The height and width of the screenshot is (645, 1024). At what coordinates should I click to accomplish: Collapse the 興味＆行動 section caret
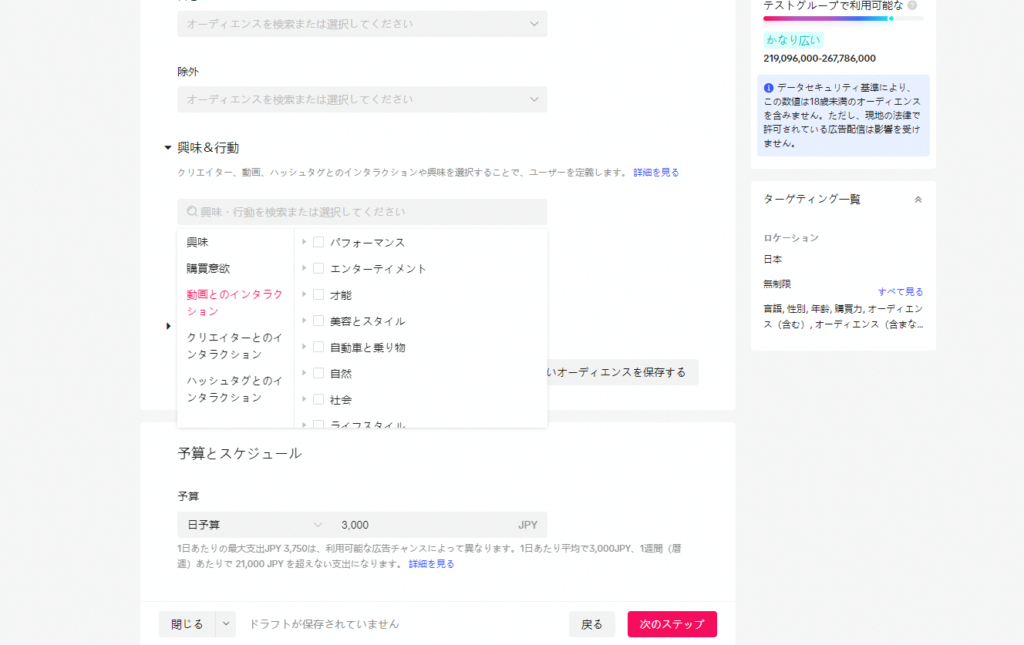click(168, 148)
